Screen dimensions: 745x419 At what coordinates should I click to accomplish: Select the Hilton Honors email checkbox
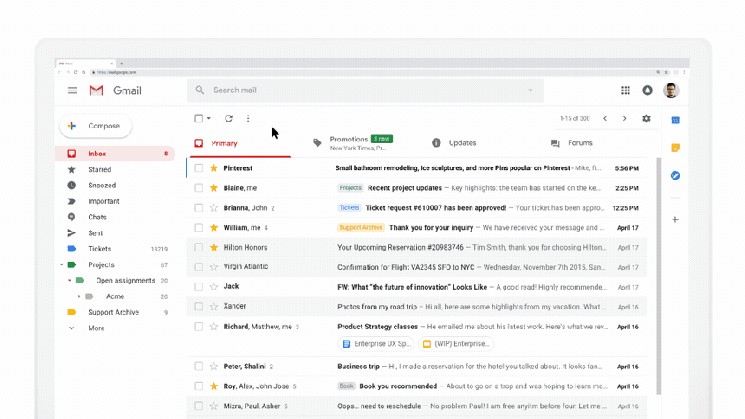click(199, 247)
